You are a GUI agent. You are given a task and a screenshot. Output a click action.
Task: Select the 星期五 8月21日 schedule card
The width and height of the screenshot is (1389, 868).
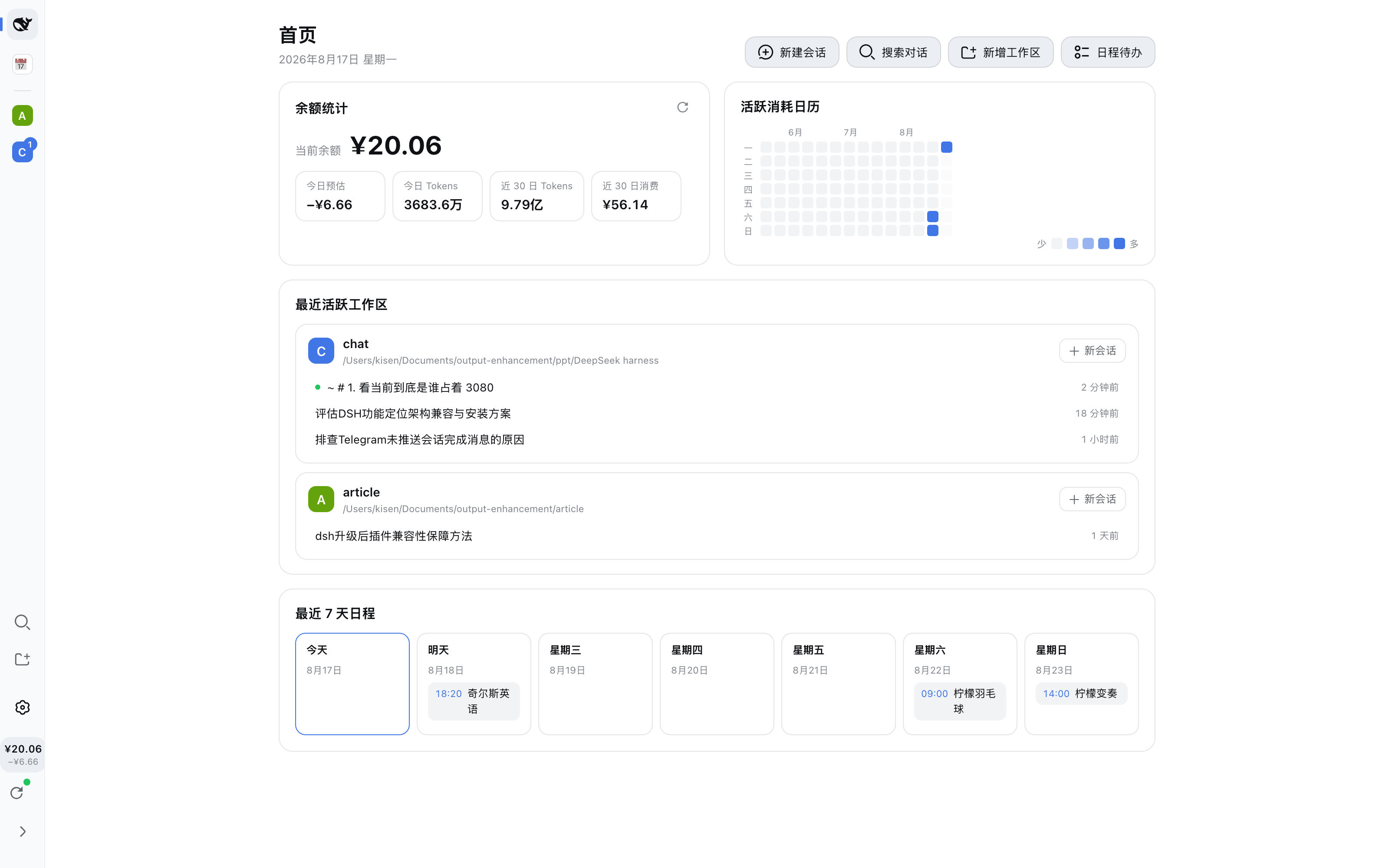(838, 684)
